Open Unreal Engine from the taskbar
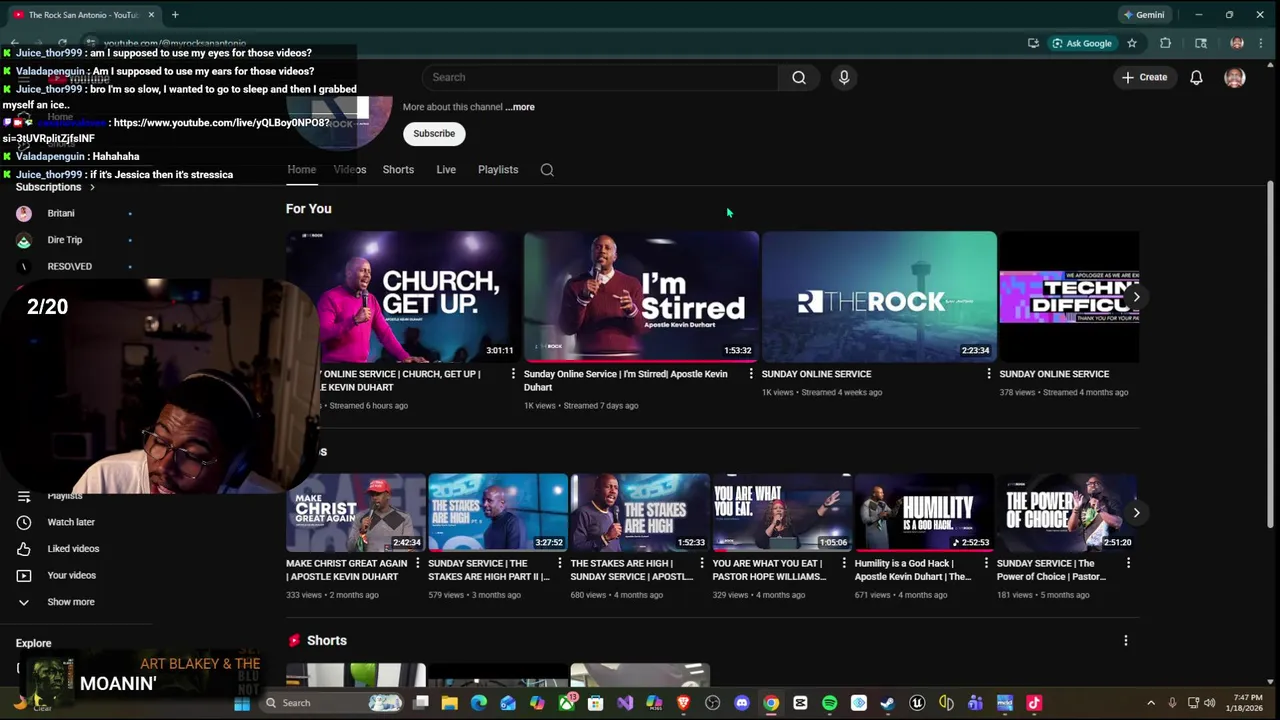 pyautogui.click(x=917, y=703)
